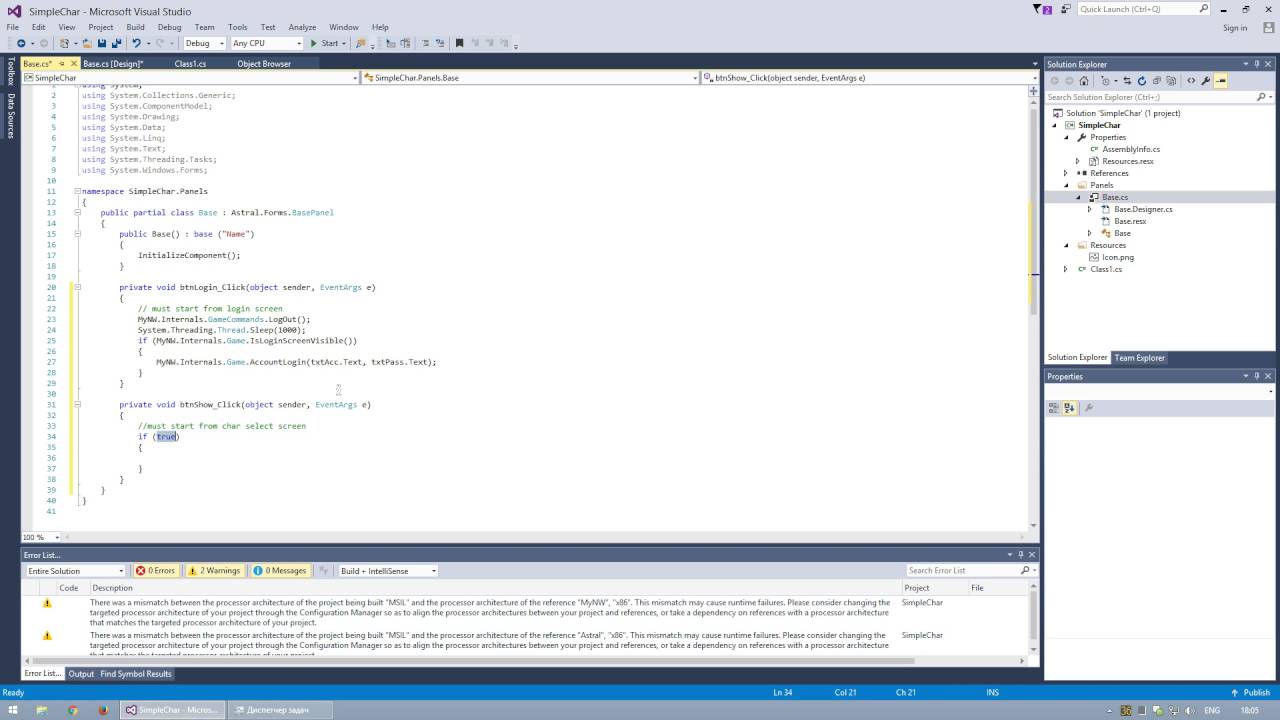Image resolution: width=1280 pixels, height=720 pixels.
Task: Open the Build + IntelliSense dropdown
Action: coord(388,570)
